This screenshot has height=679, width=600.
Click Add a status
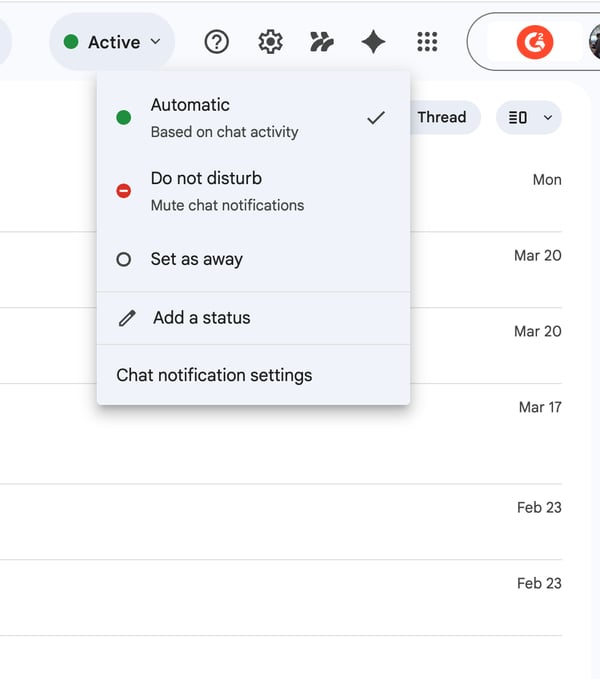pos(253,318)
